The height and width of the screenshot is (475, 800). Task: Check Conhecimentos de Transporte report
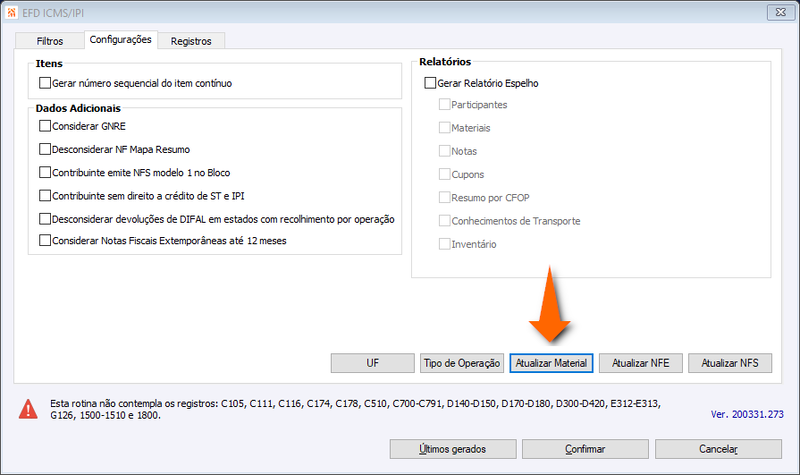[444, 220]
